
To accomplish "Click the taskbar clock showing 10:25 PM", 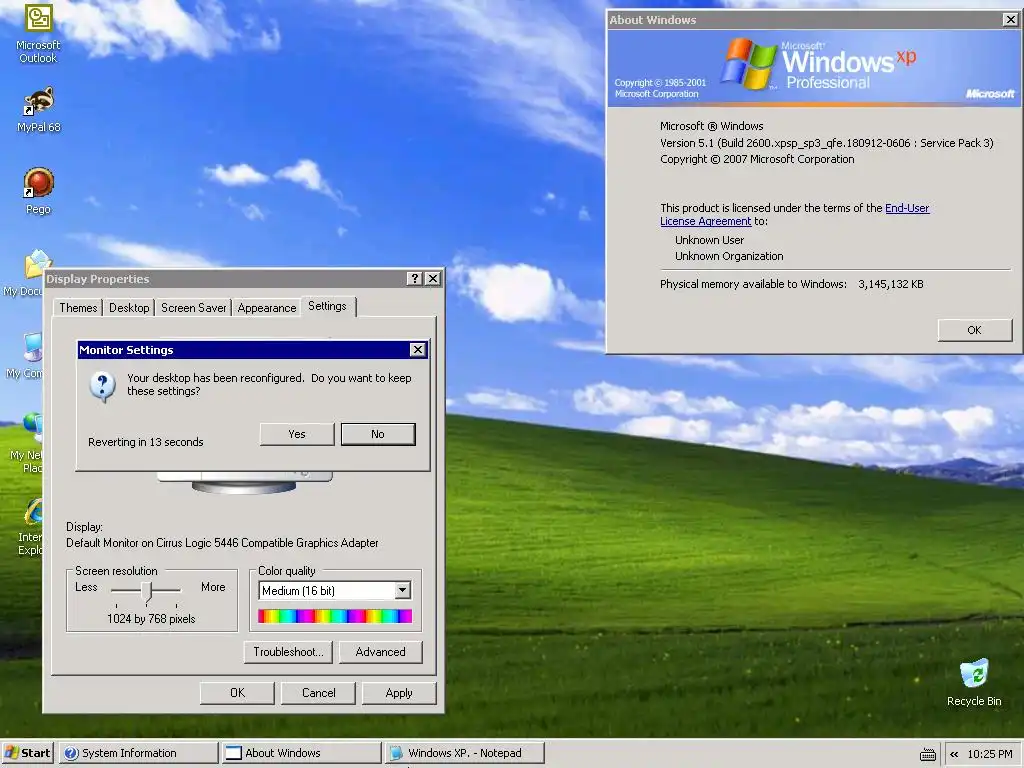I will click(x=989, y=754).
